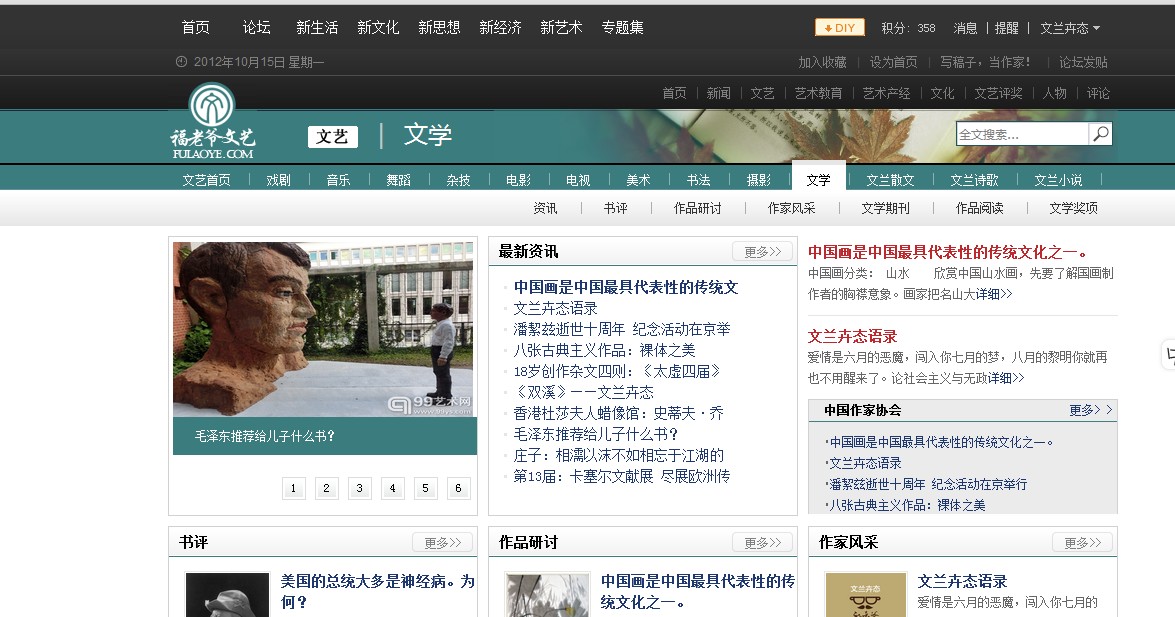Click 更多 in the 书评 panel
The image size is (1175, 617).
tap(442, 542)
